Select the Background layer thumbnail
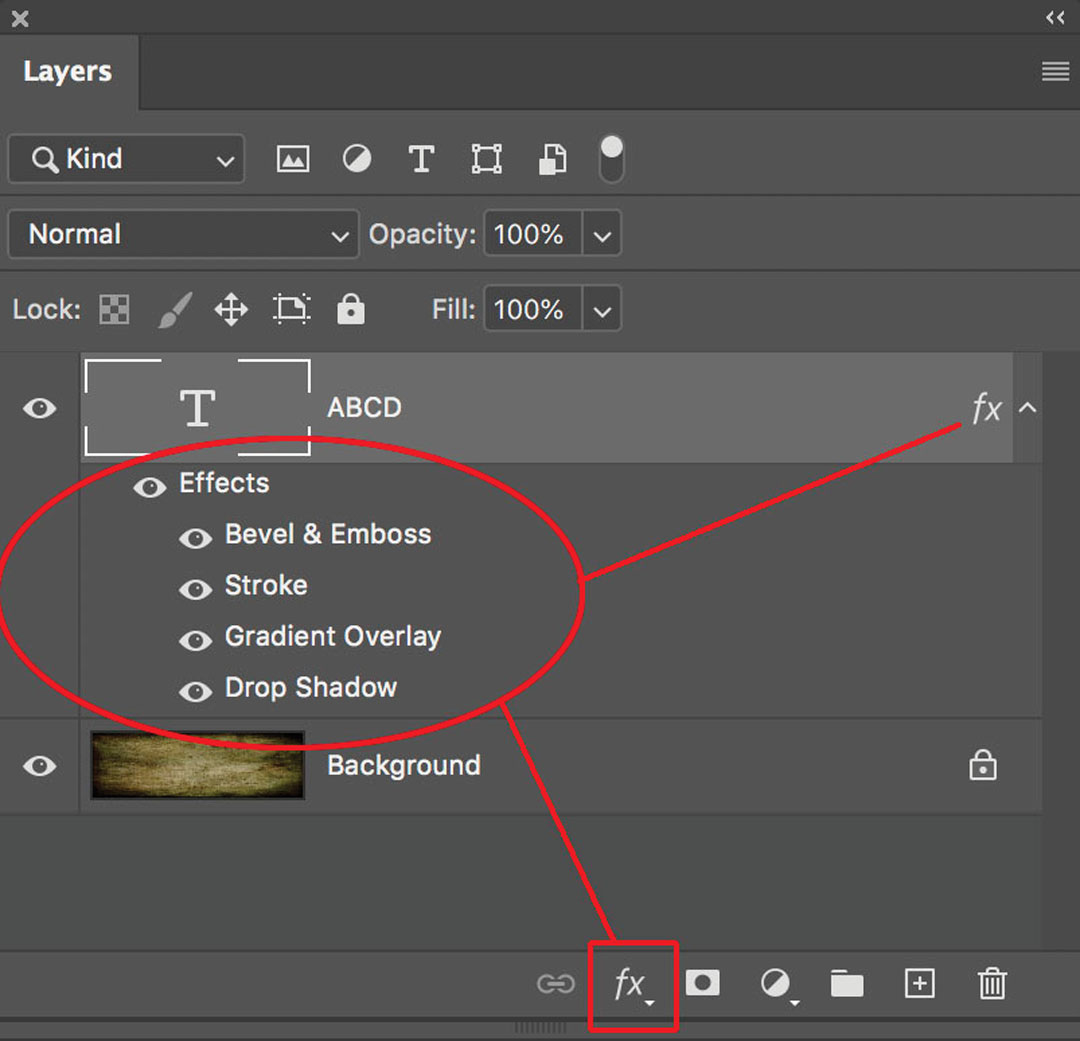 click(197, 765)
